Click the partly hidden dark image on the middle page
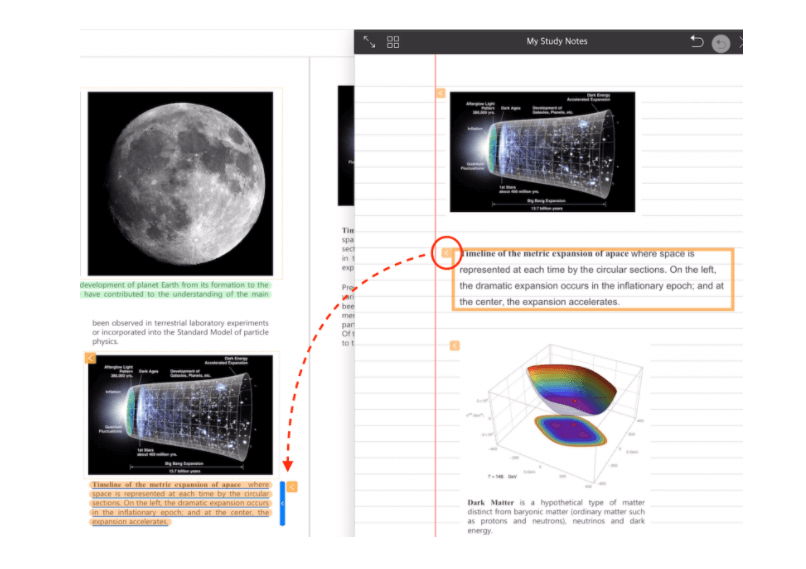 pos(346,145)
